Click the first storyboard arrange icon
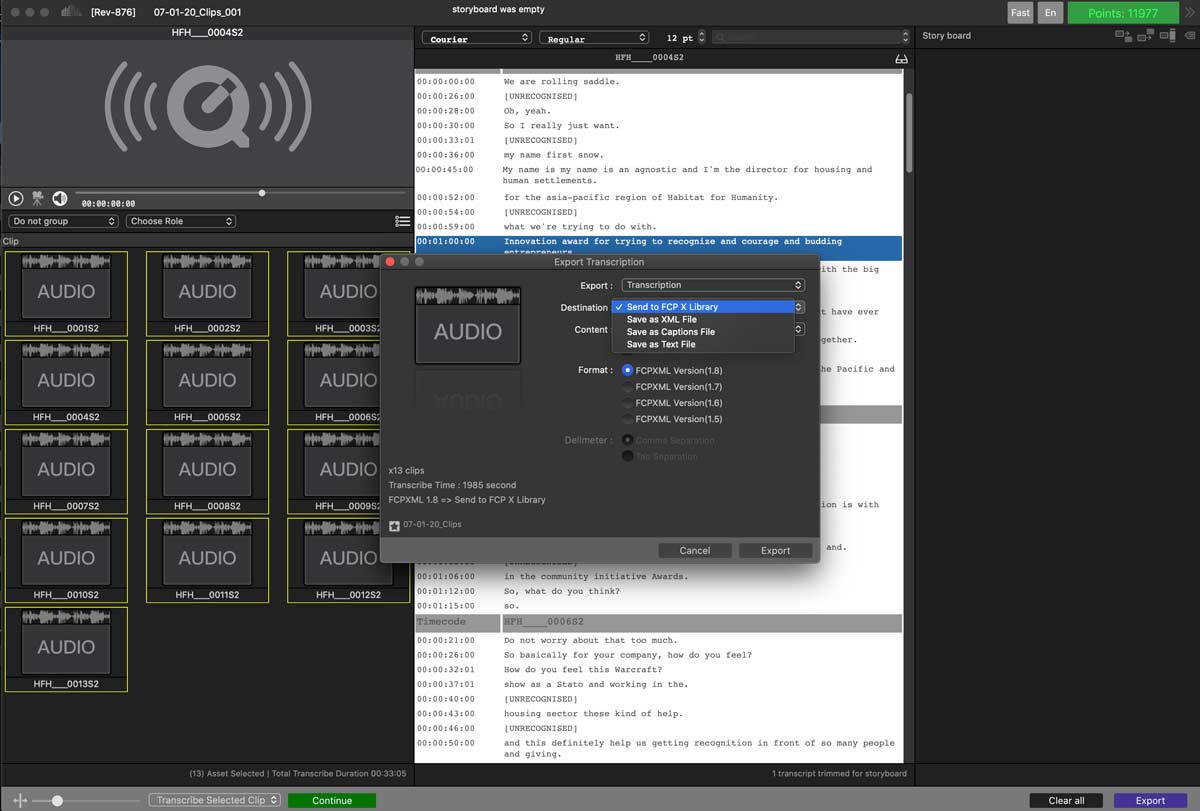This screenshot has height=811, width=1200. click(1123, 35)
